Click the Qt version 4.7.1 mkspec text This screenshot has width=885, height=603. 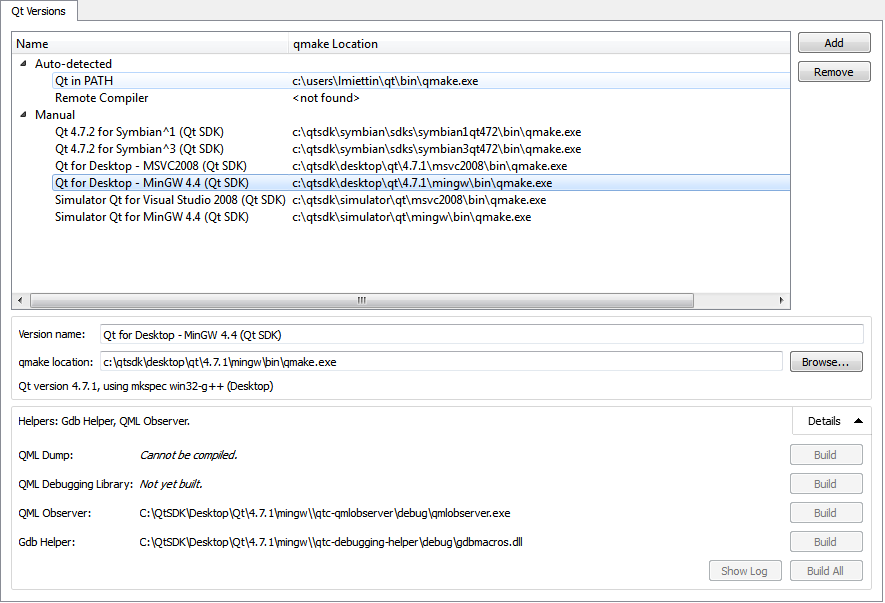point(146,386)
